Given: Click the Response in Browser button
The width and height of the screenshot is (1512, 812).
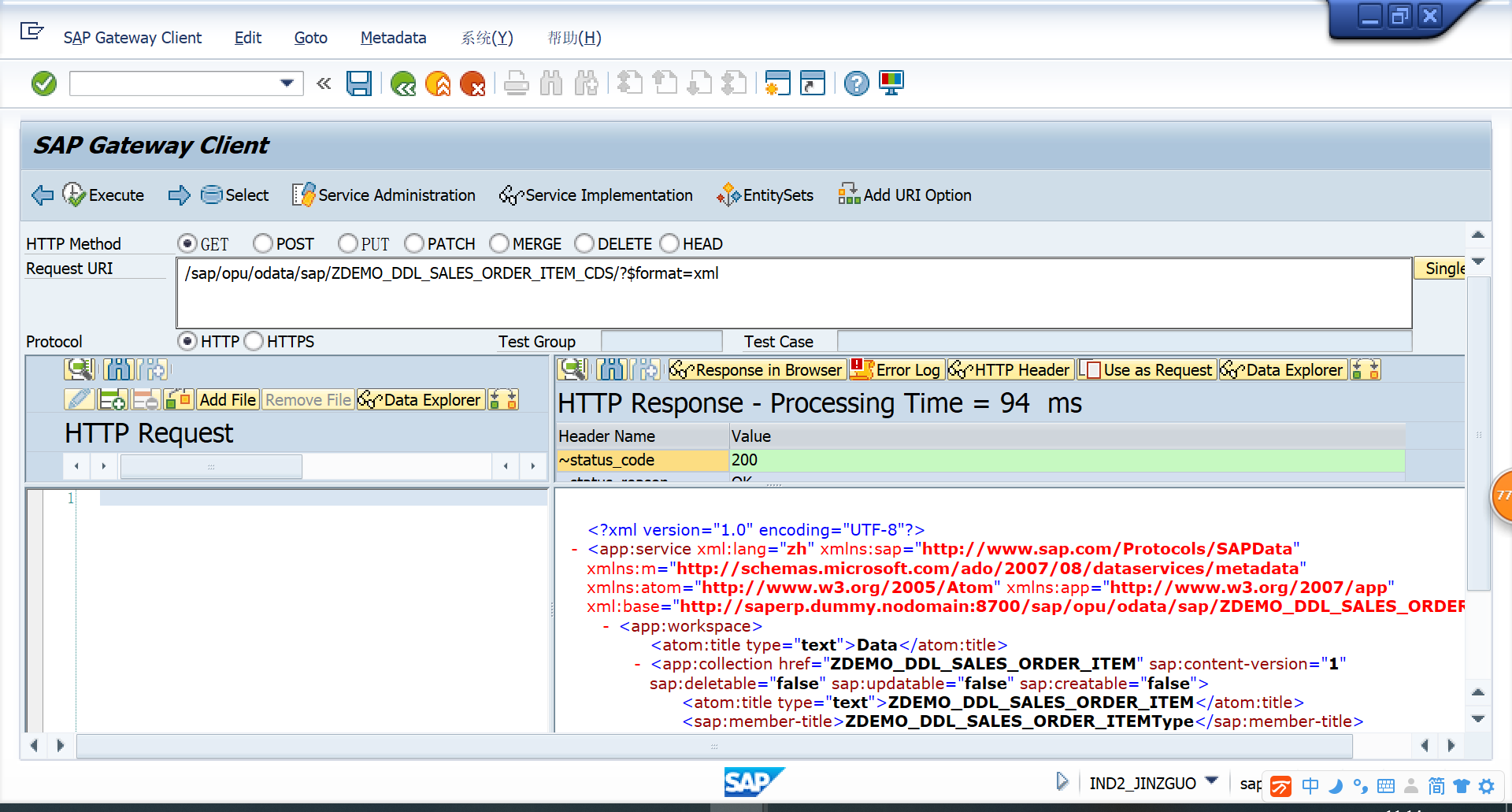Looking at the screenshot, I should 757,369.
